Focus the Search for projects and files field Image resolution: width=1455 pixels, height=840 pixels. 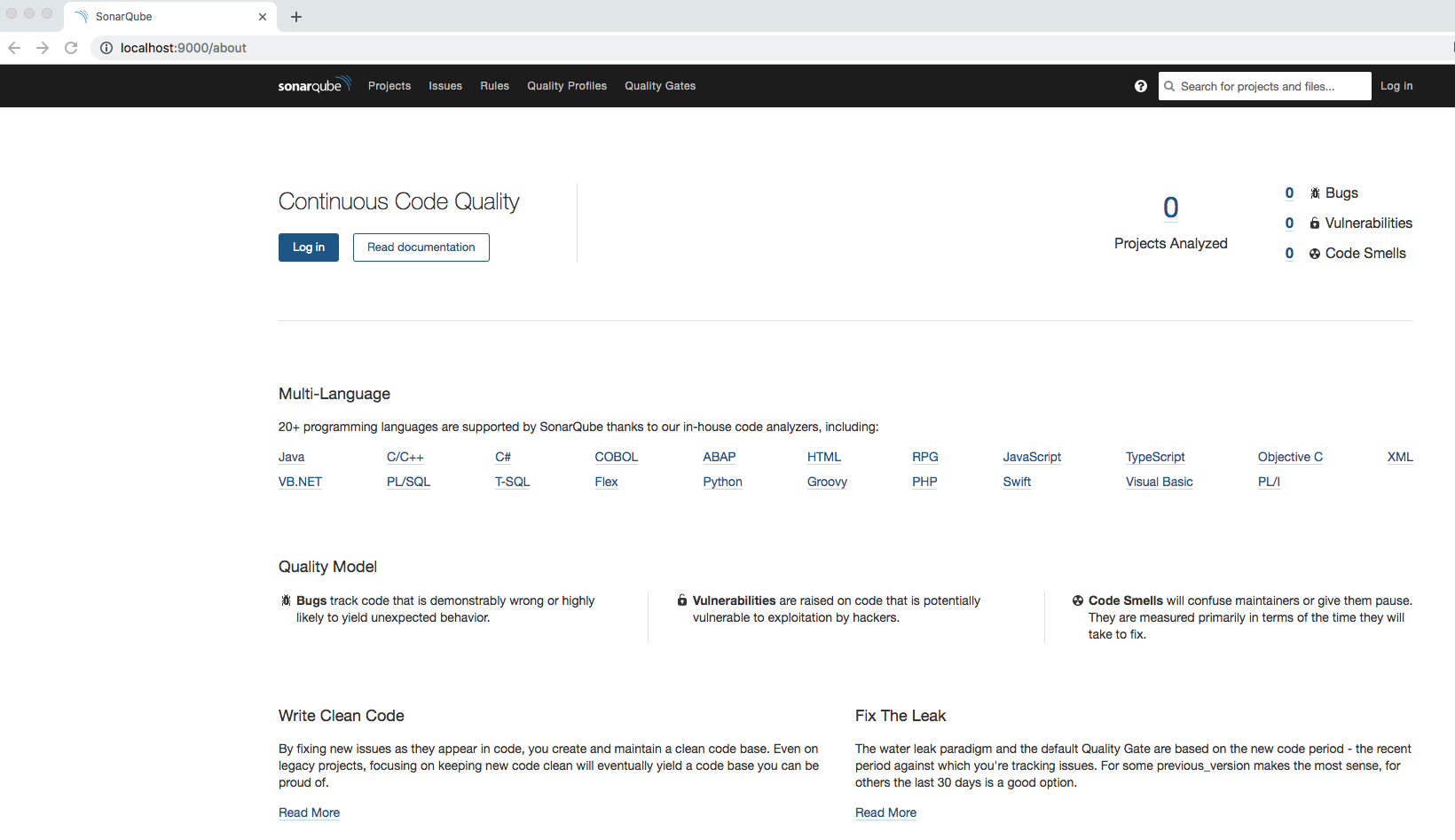click(x=1265, y=86)
